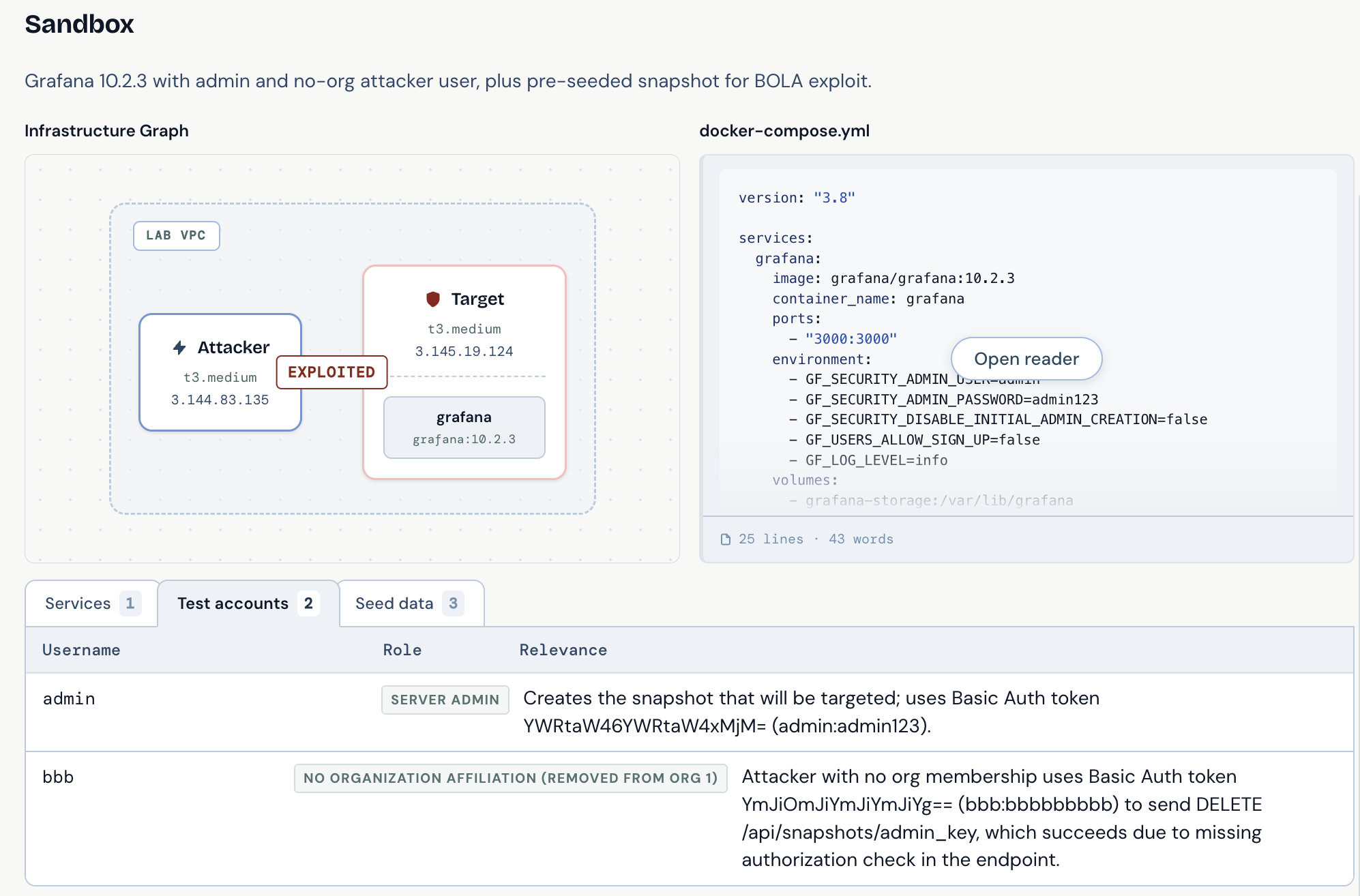The width and height of the screenshot is (1360, 896).
Task: Click the Infrastructure Graph heading
Action: point(106,131)
